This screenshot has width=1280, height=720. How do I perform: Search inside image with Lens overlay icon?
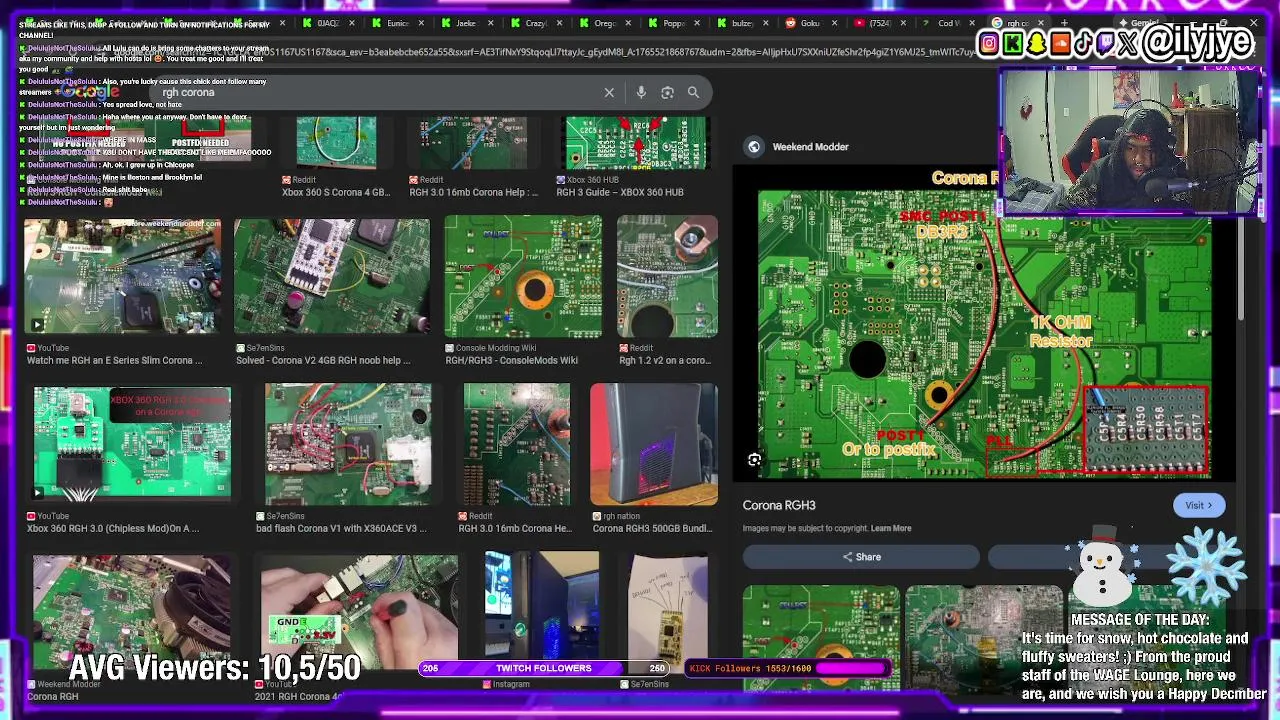(x=755, y=459)
